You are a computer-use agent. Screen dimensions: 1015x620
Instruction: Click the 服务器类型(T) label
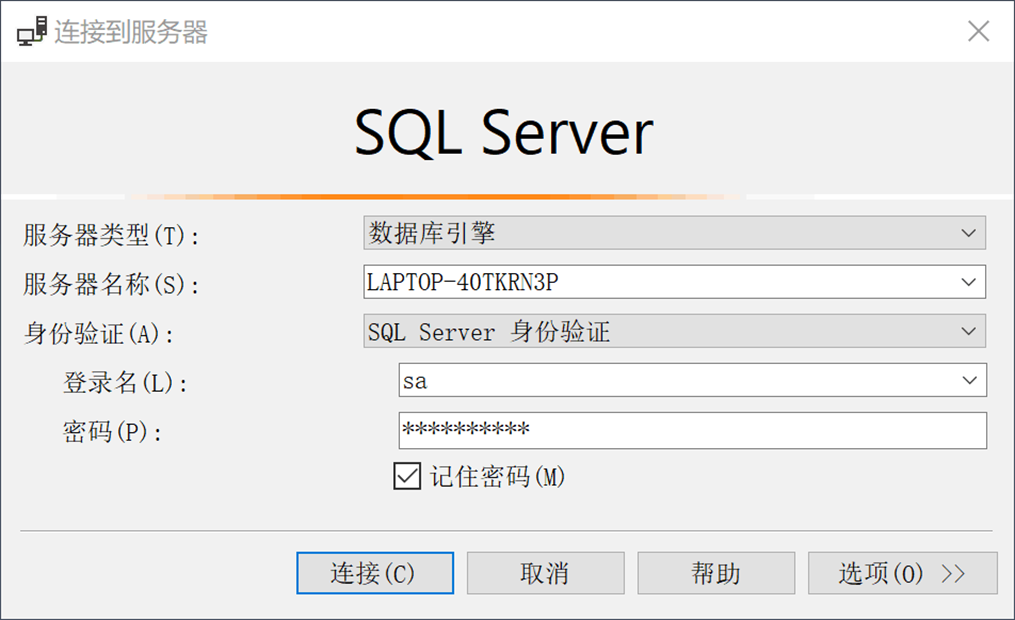pos(111,235)
